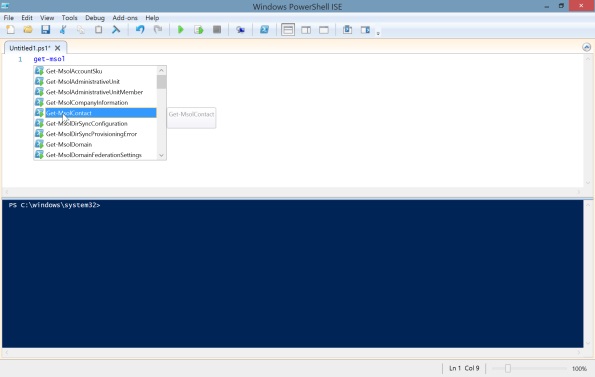The width and height of the screenshot is (595, 377).
Task: Open a new remote PowerShell tab
Action: pyautogui.click(x=240, y=30)
